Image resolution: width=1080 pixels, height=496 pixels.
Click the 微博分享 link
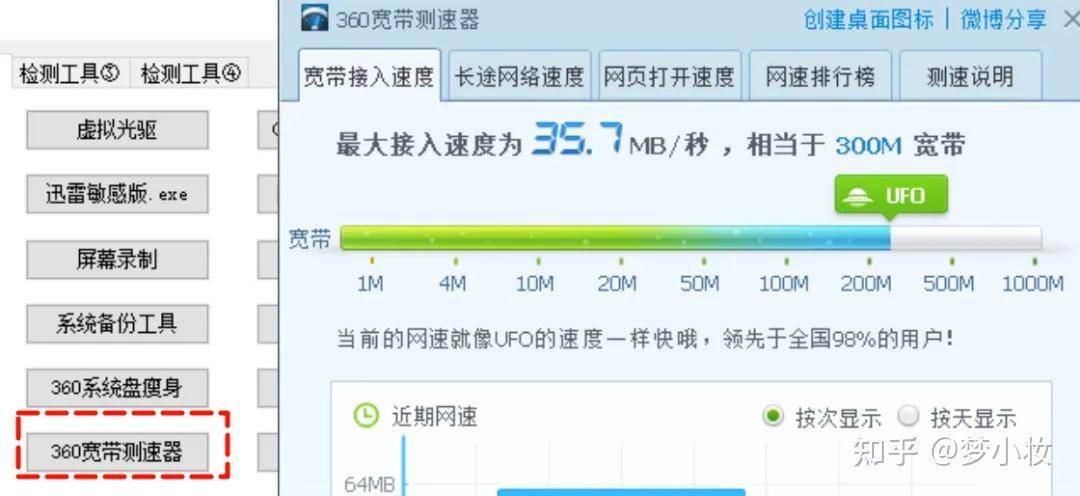1004,19
